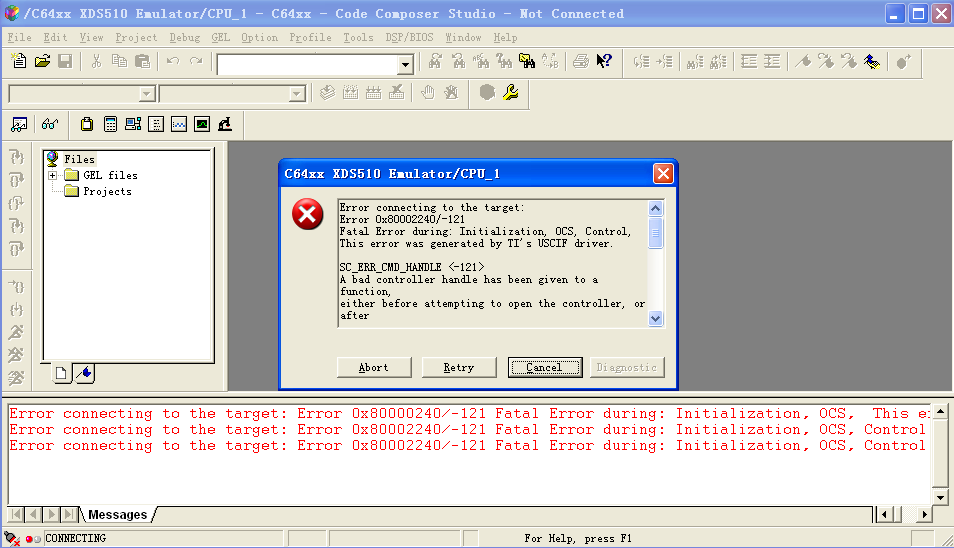Click the Step Over icon in left toolbar
The height and width of the screenshot is (548, 954).
(x=16, y=180)
